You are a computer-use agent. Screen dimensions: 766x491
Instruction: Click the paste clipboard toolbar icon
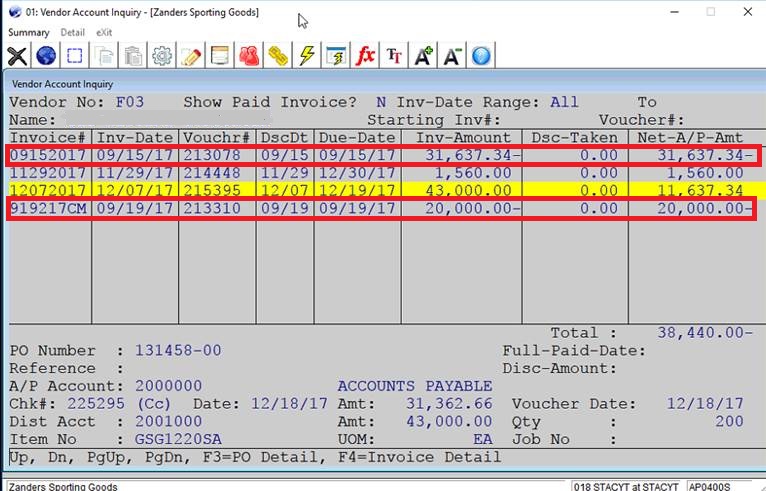tap(133, 56)
